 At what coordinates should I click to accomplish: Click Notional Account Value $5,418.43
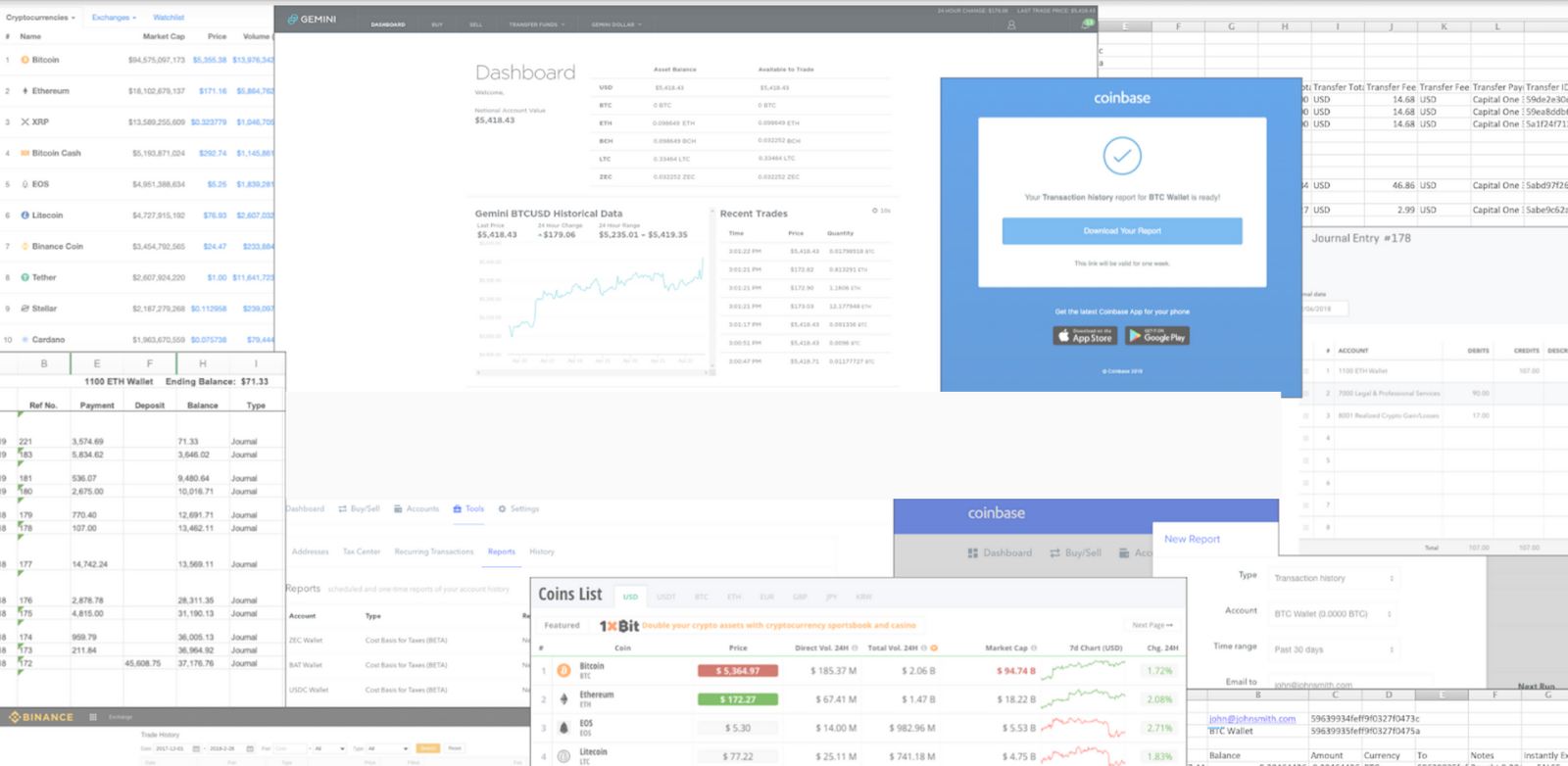495,120
